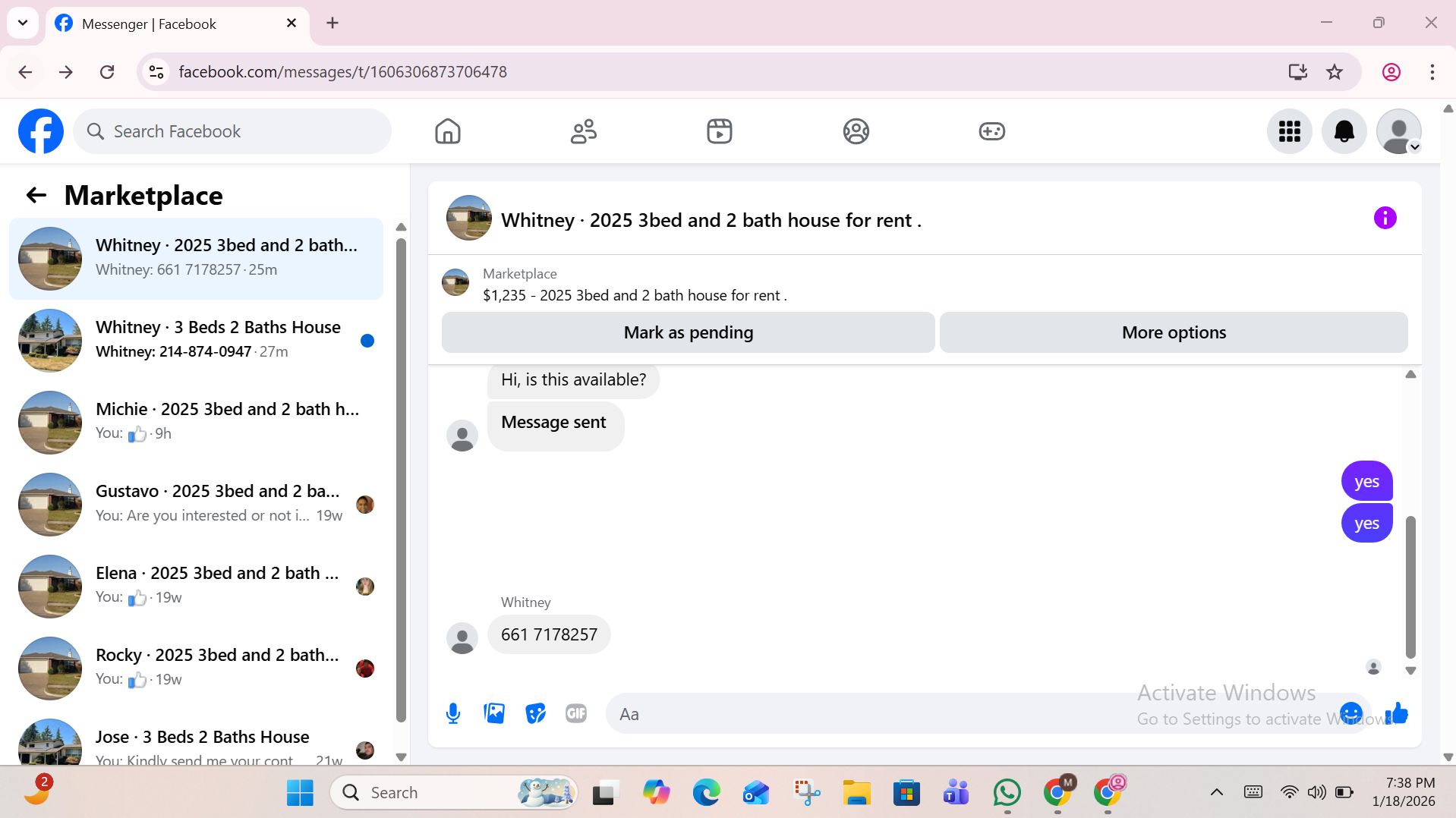Open conversation information purple info icon

(x=1385, y=219)
